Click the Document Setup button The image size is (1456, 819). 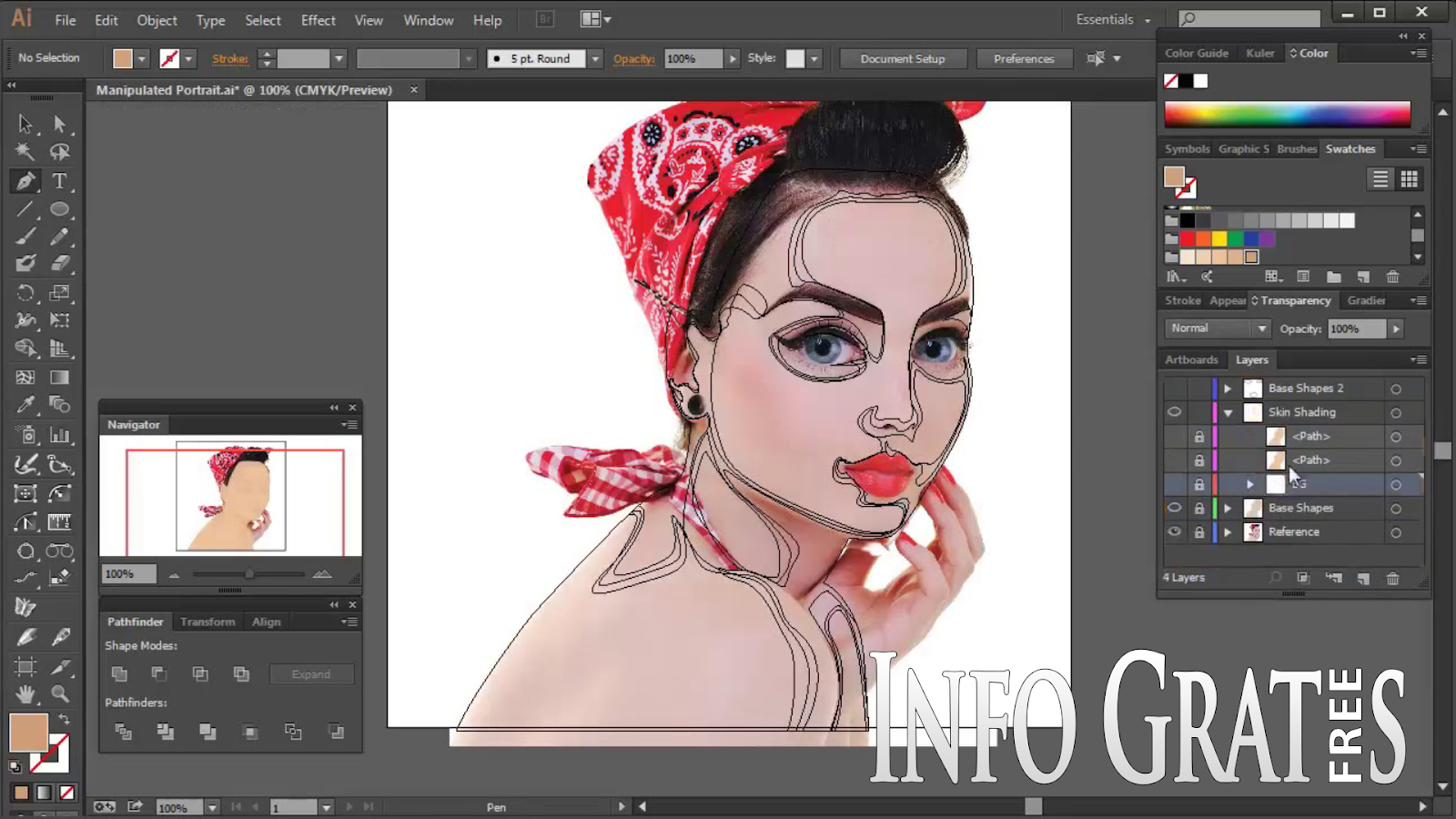902,59
